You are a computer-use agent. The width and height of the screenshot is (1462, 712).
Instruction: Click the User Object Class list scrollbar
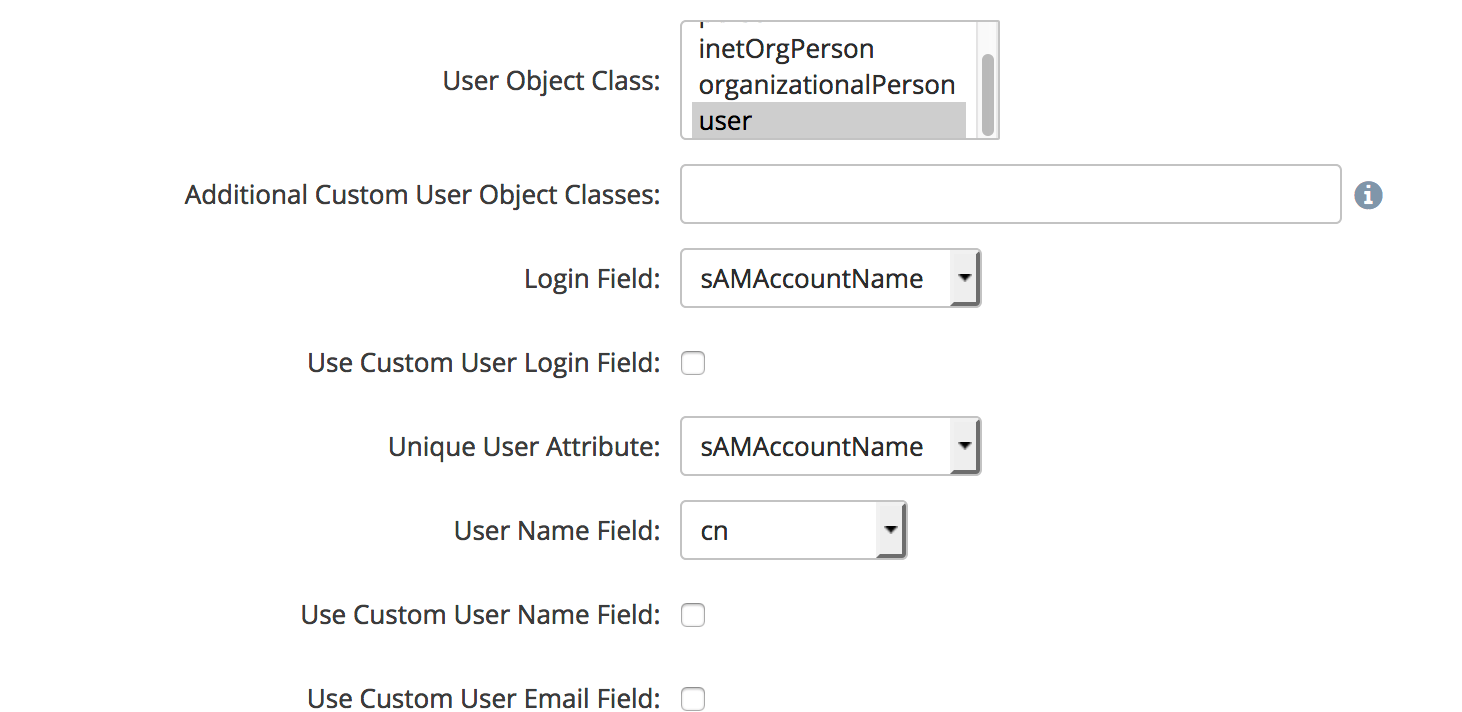click(x=988, y=93)
